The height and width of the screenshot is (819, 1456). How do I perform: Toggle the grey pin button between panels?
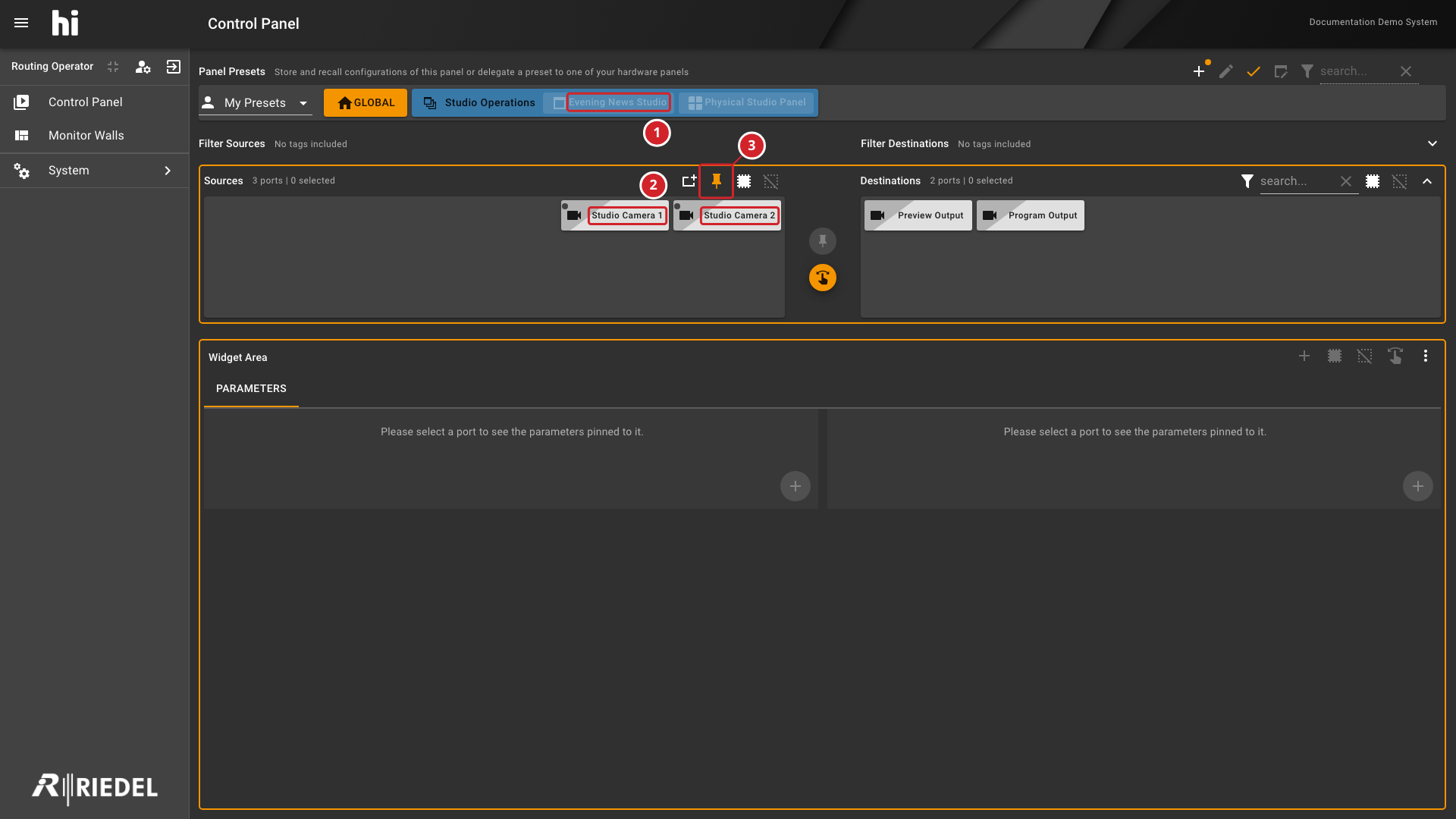(x=823, y=241)
